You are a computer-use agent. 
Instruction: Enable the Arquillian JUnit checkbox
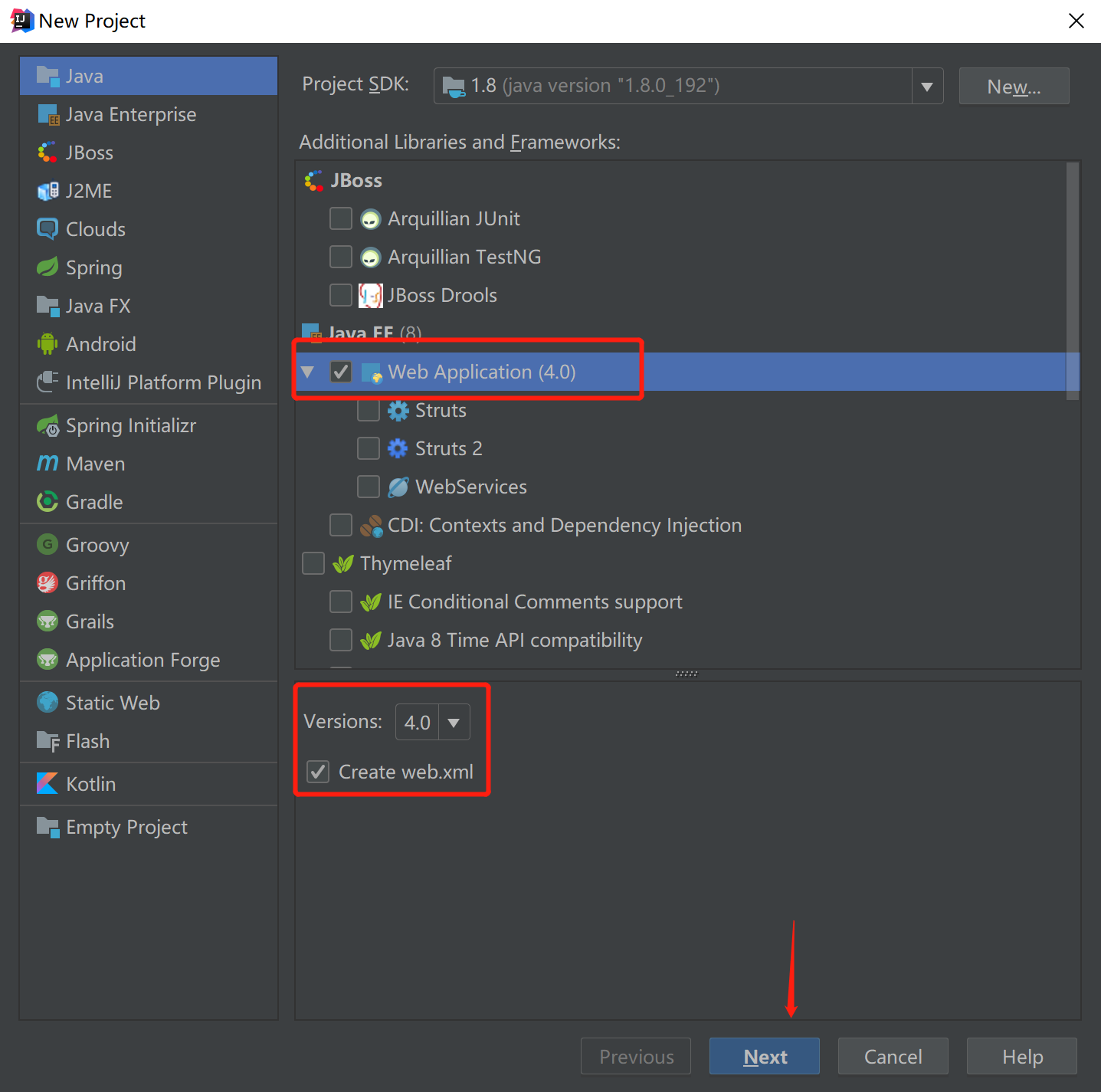341,218
